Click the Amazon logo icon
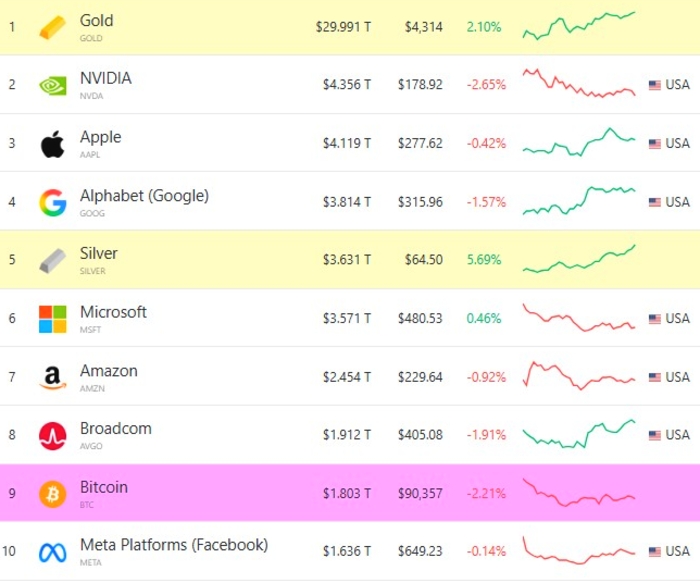 (x=52, y=377)
